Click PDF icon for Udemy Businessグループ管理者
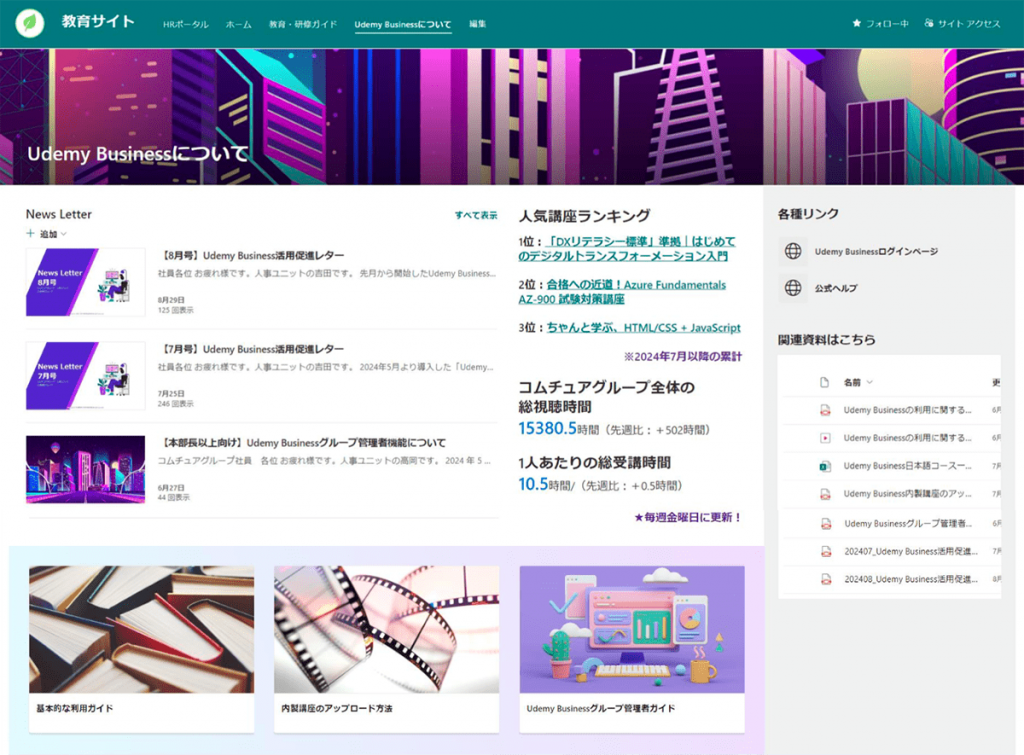 [x=825, y=524]
